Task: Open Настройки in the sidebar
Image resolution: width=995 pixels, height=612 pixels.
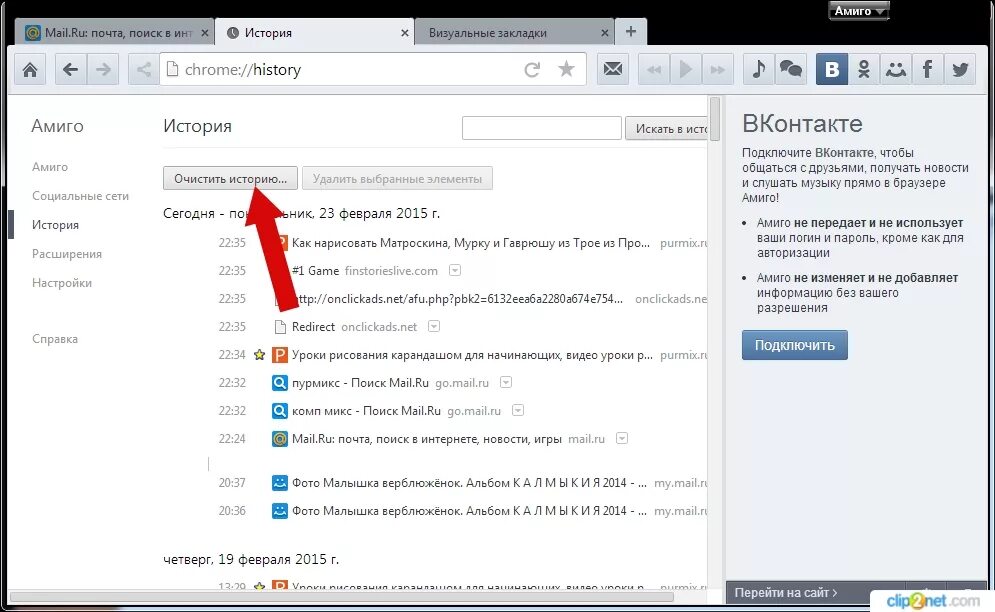Action: click(x=62, y=283)
